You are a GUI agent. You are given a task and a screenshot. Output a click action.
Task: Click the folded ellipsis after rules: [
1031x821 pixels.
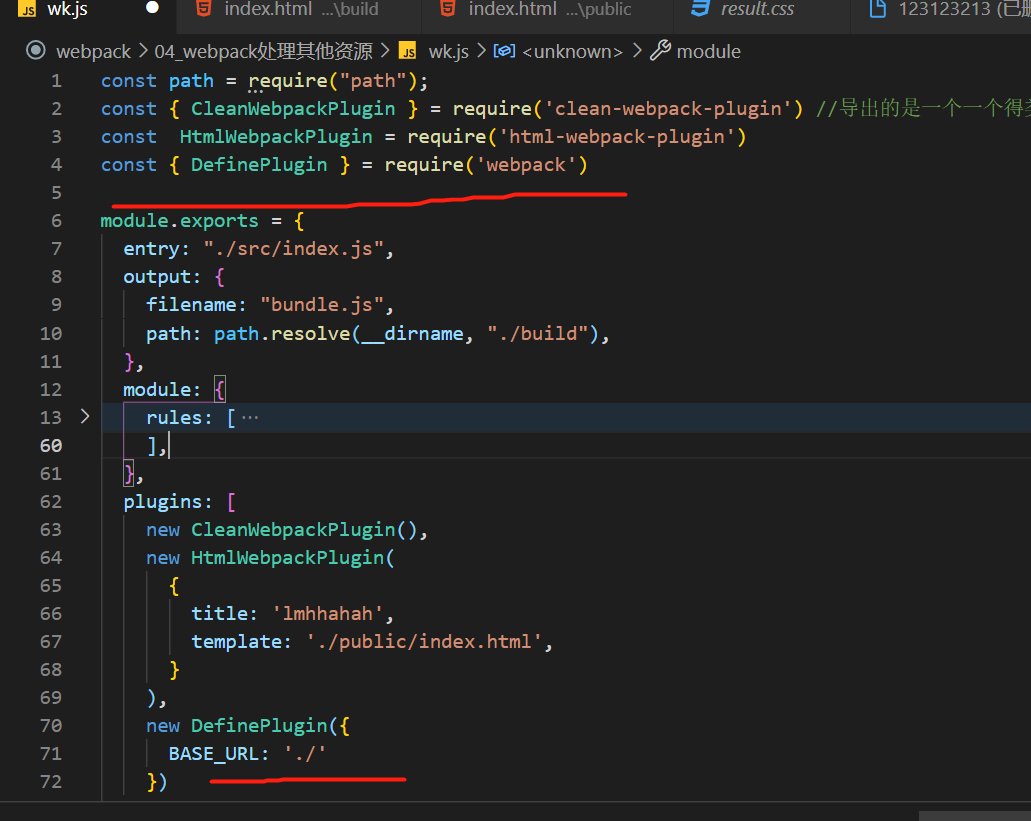point(250,417)
